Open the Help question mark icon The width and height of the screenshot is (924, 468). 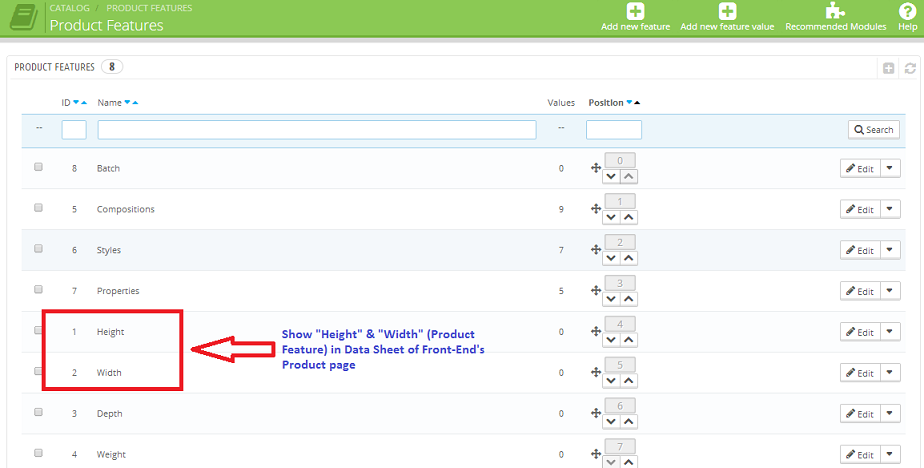907,11
